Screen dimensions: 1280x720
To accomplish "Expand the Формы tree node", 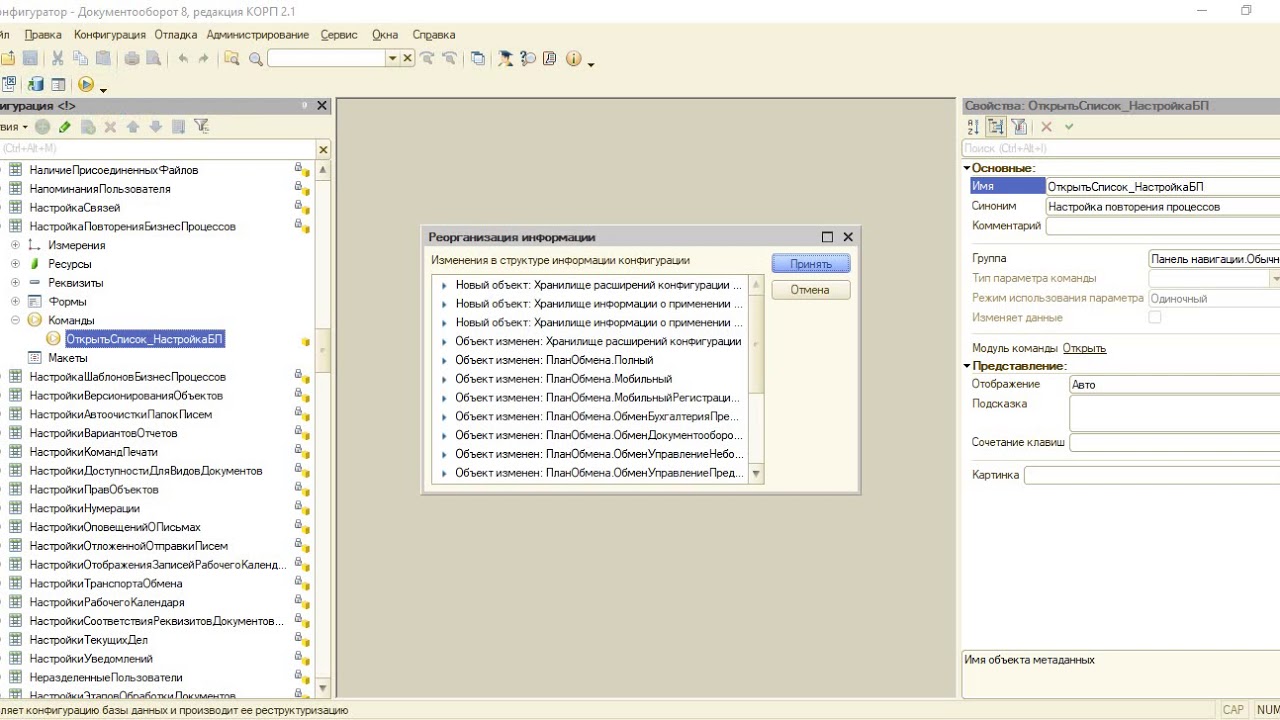I will [16, 301].
